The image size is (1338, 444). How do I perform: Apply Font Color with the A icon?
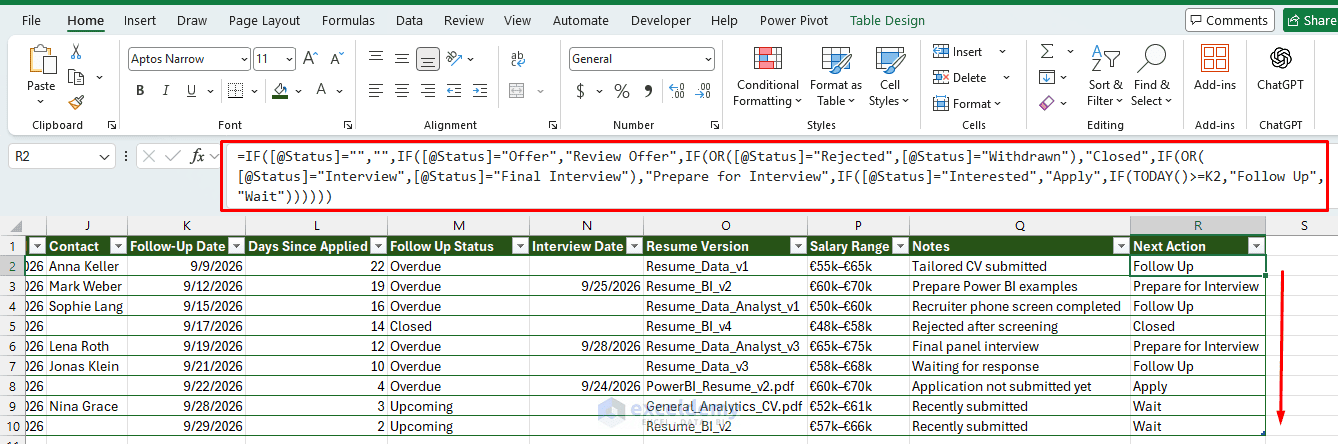tap(322, 91)
